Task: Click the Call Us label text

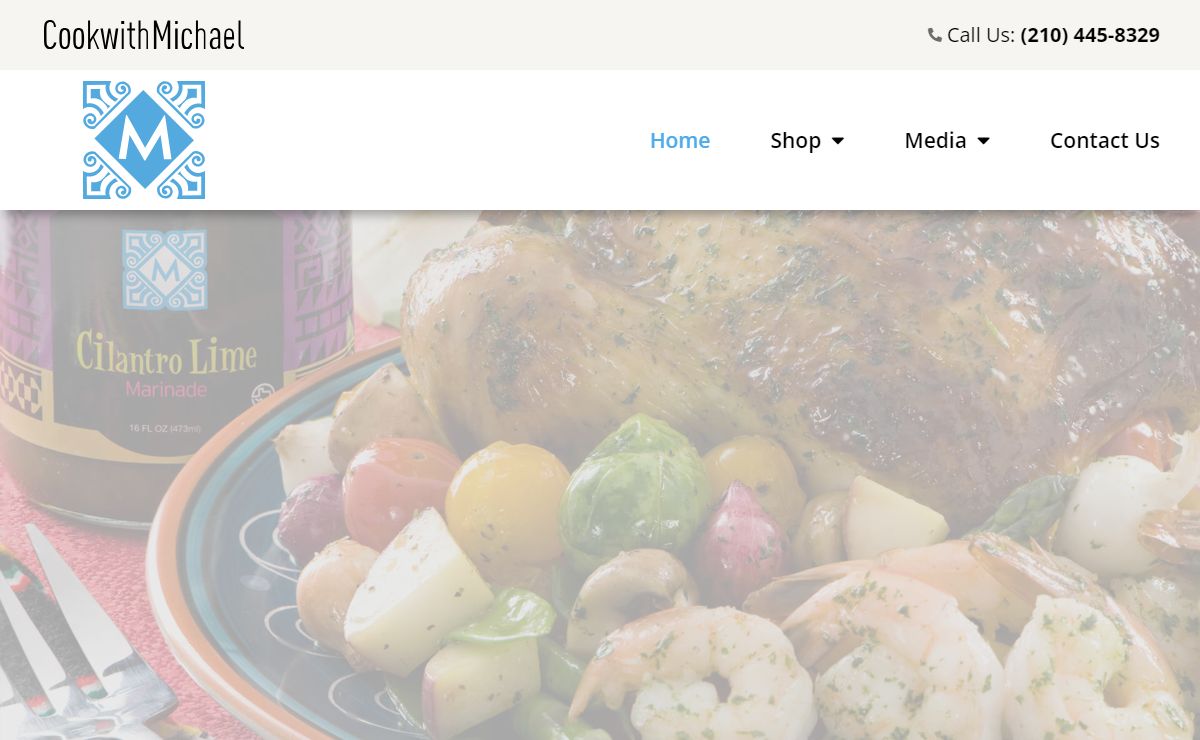Action: coord(981,35)
